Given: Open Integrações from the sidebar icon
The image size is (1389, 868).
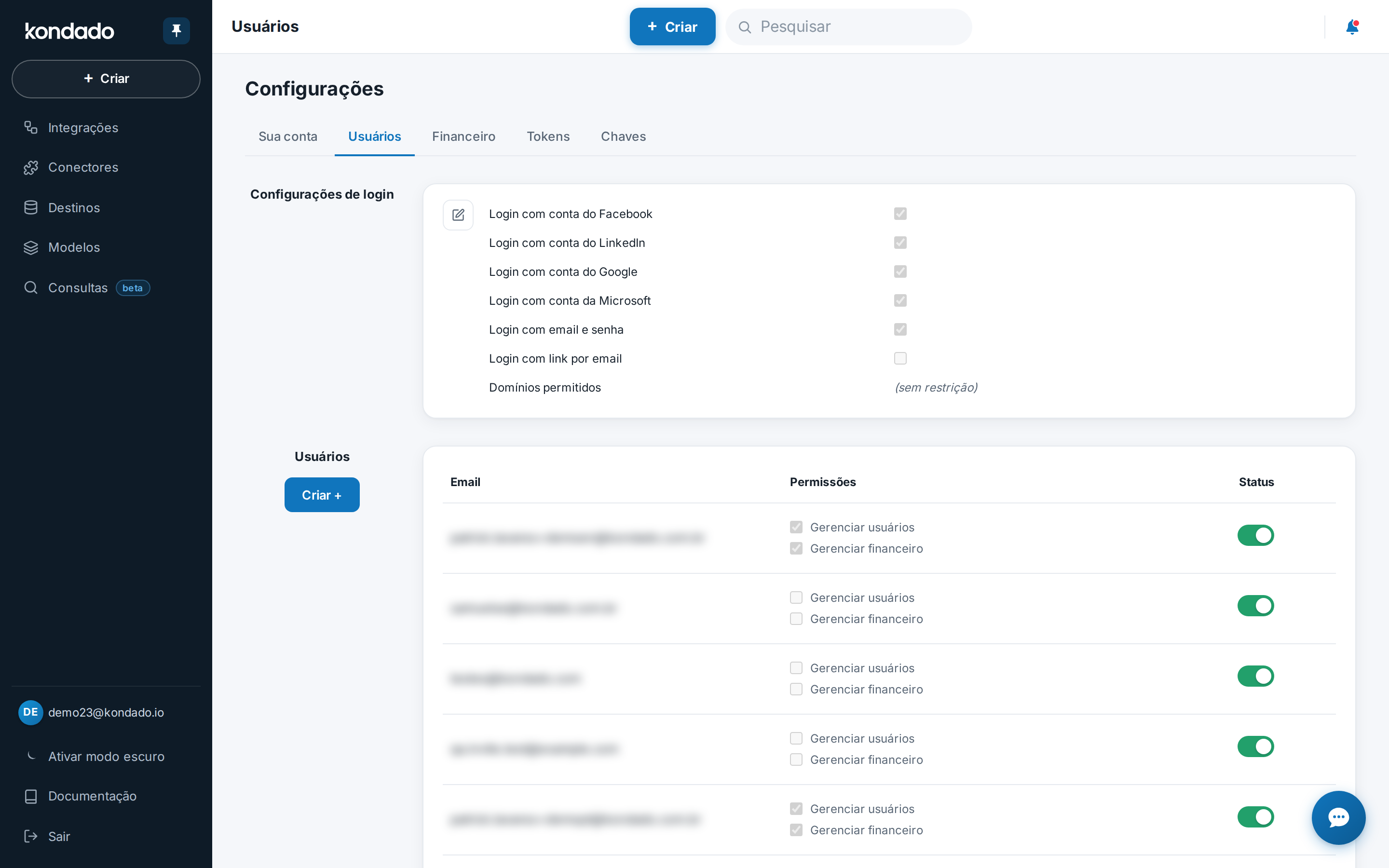Looking at the screenshot, I should click(x=31, y=127).
